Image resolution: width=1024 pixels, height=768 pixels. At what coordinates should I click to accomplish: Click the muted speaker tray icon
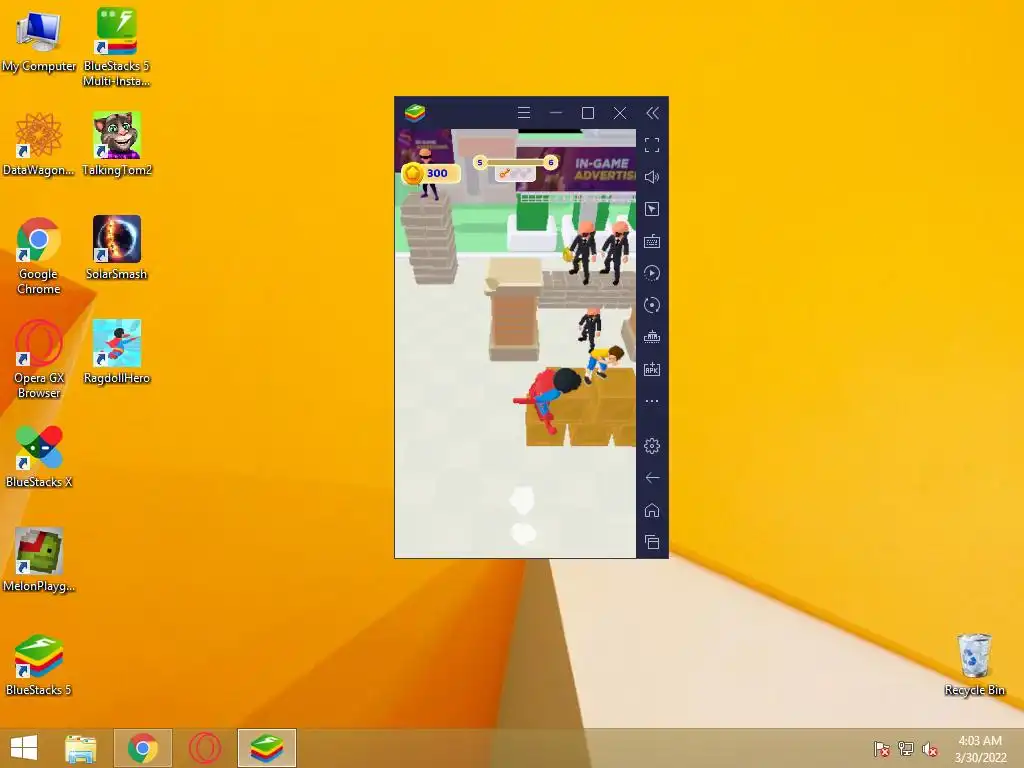coord(929,748)
